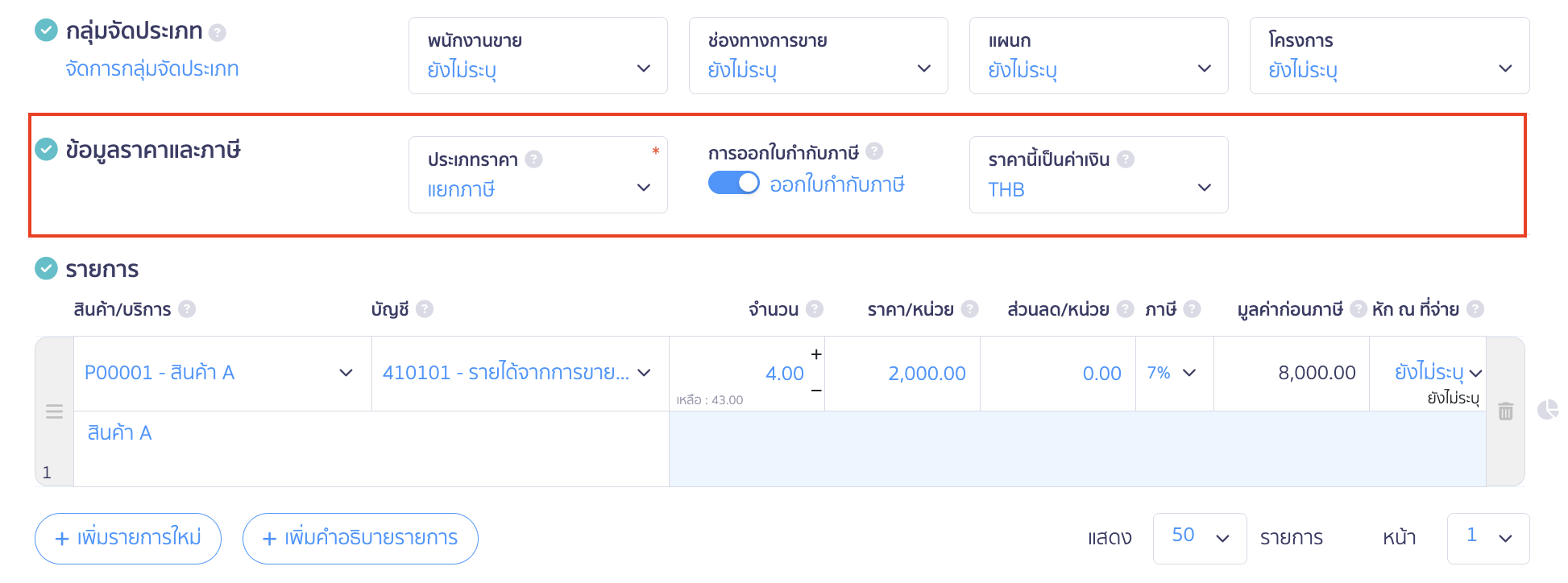Open จัดการกลุ่มจัดประเภท link
This screenshot has width=1568, height=583.
(150, 69)
